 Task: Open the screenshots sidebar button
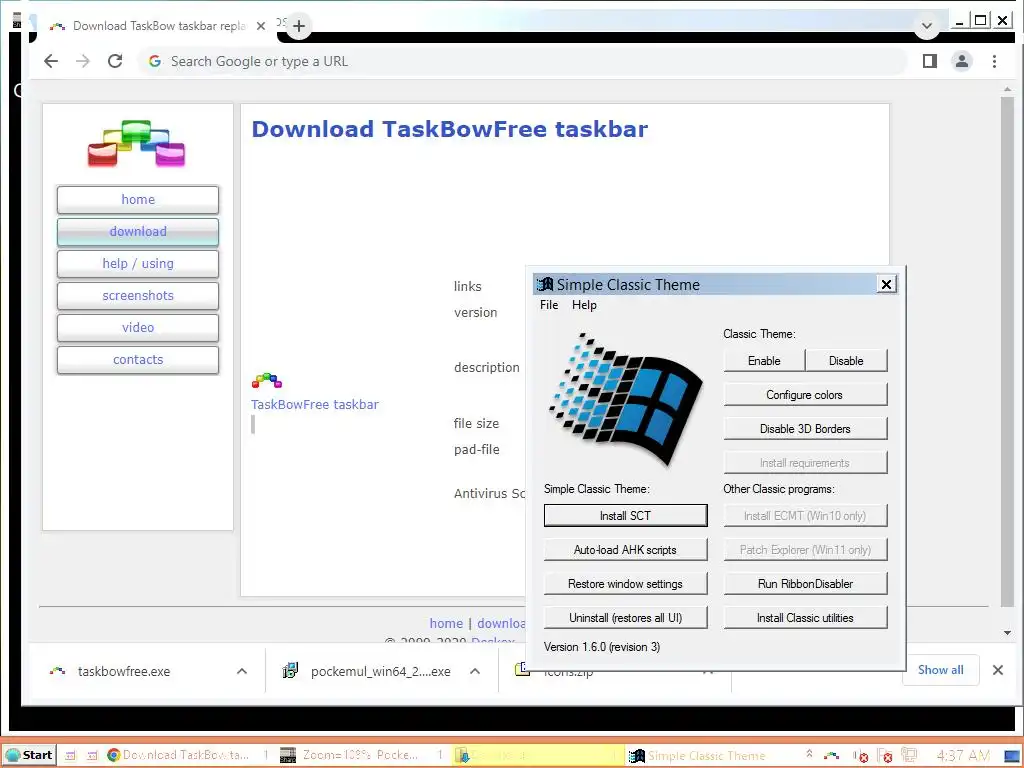tap(138, 296)
